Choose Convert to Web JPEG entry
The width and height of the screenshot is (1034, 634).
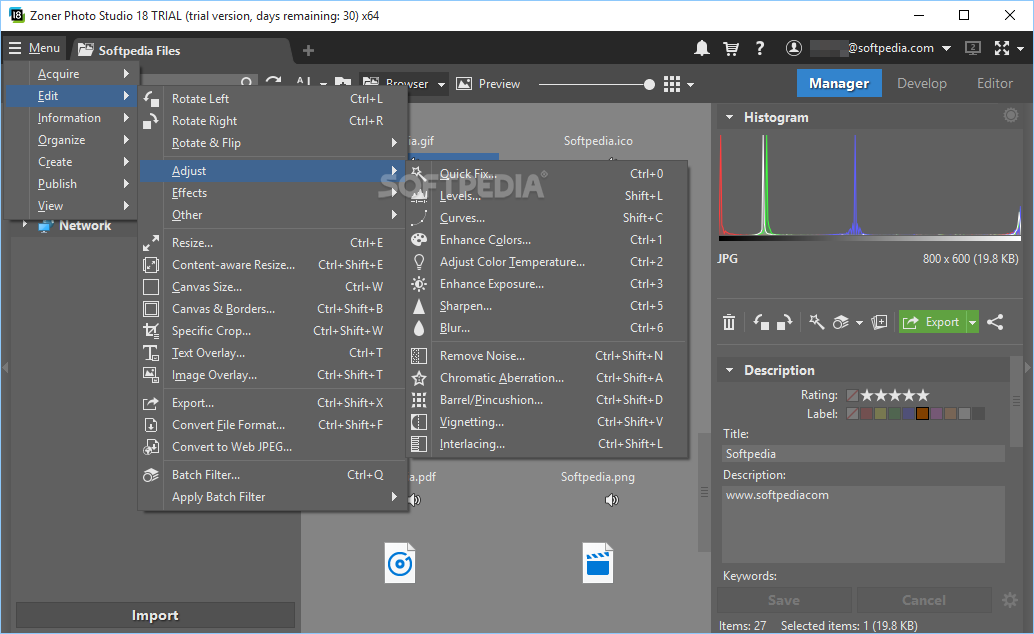(x=272, y=447)
